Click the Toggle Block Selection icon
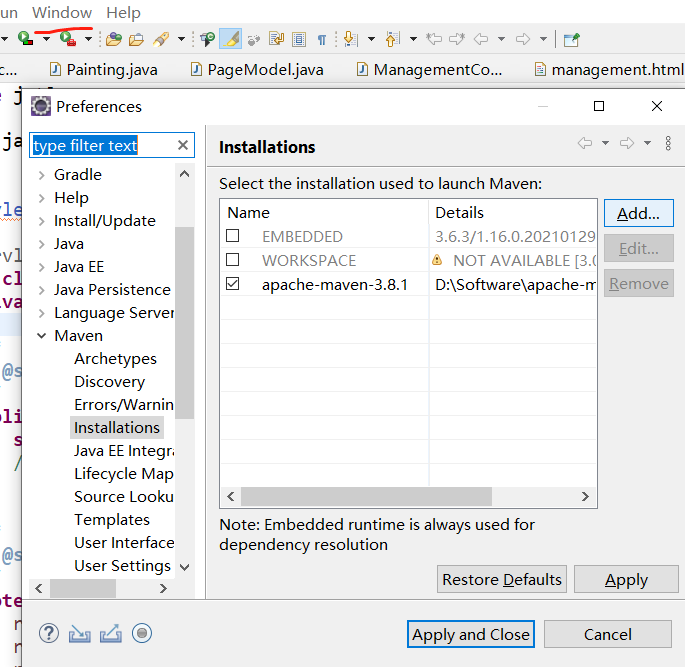The height and width of the screenshot is (667, 685). click(x=299, y=39)
